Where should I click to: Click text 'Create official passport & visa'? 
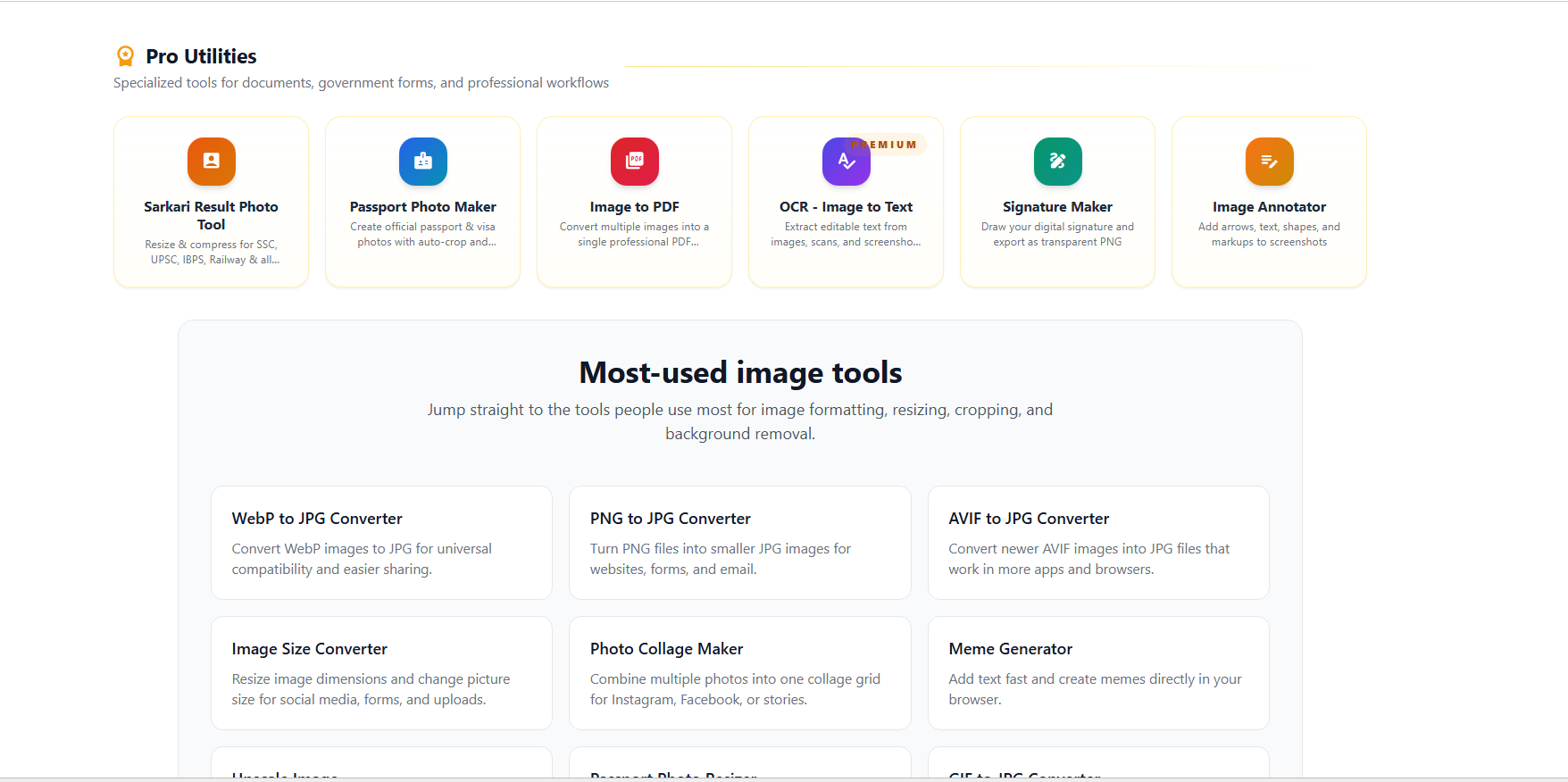[x=423, y=227]
